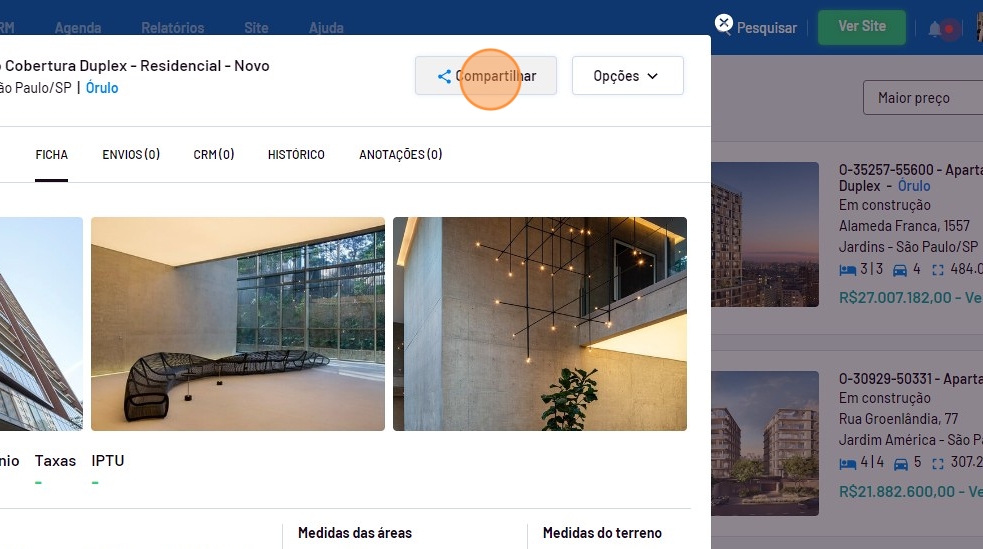This screenshot has width=983, height=549.
Task: Switch to the ENVIOS tab
Action: 131,155
